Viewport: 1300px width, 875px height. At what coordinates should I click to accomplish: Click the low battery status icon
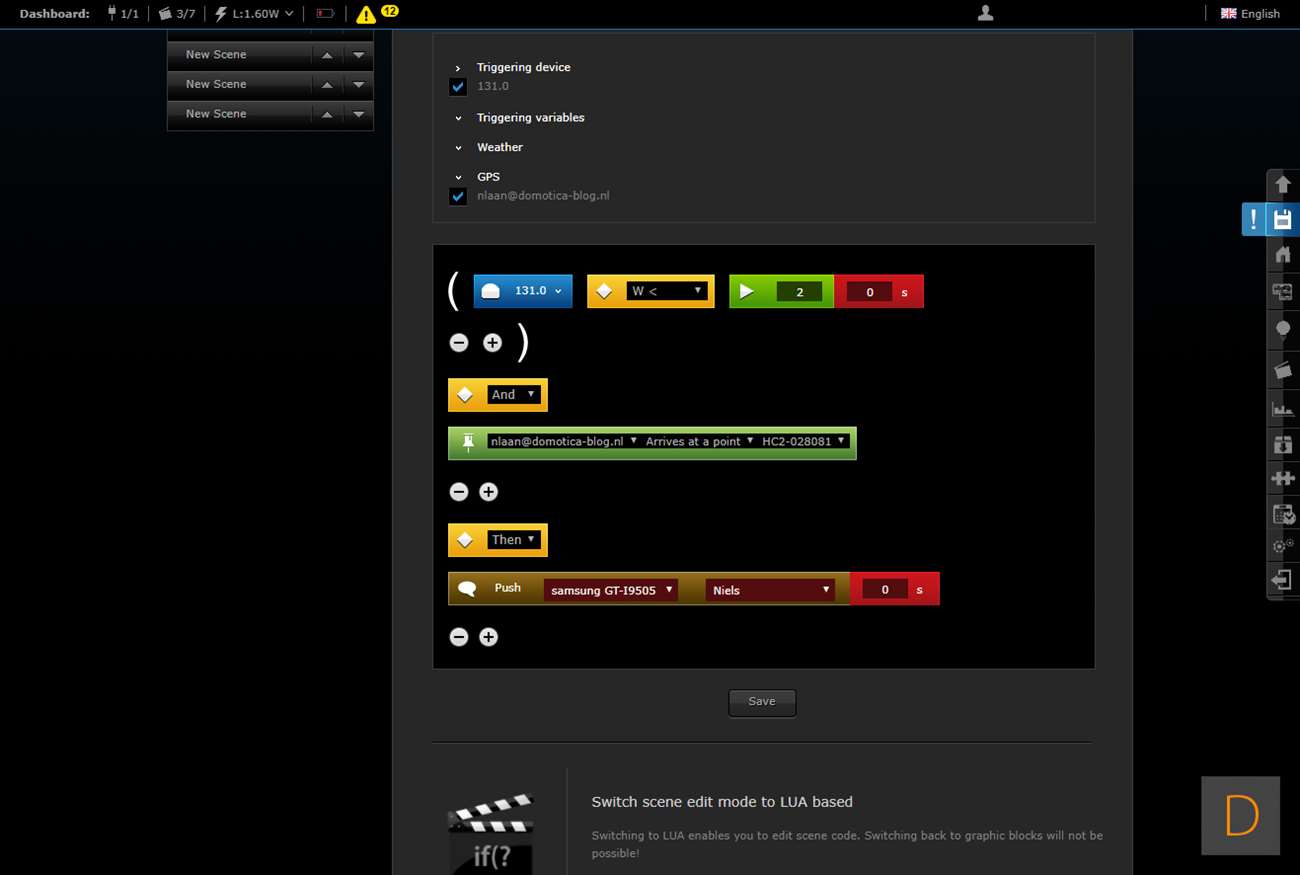tap(325, 14)
